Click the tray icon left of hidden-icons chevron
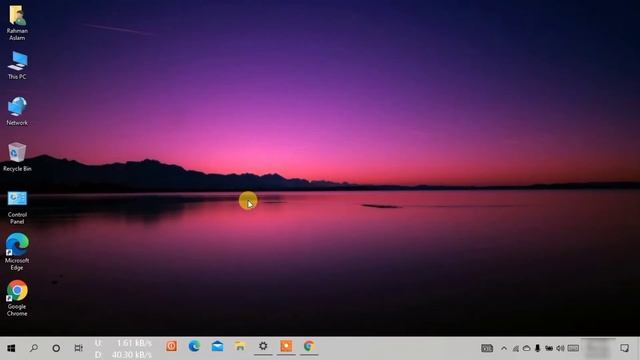 pos(487,348)
